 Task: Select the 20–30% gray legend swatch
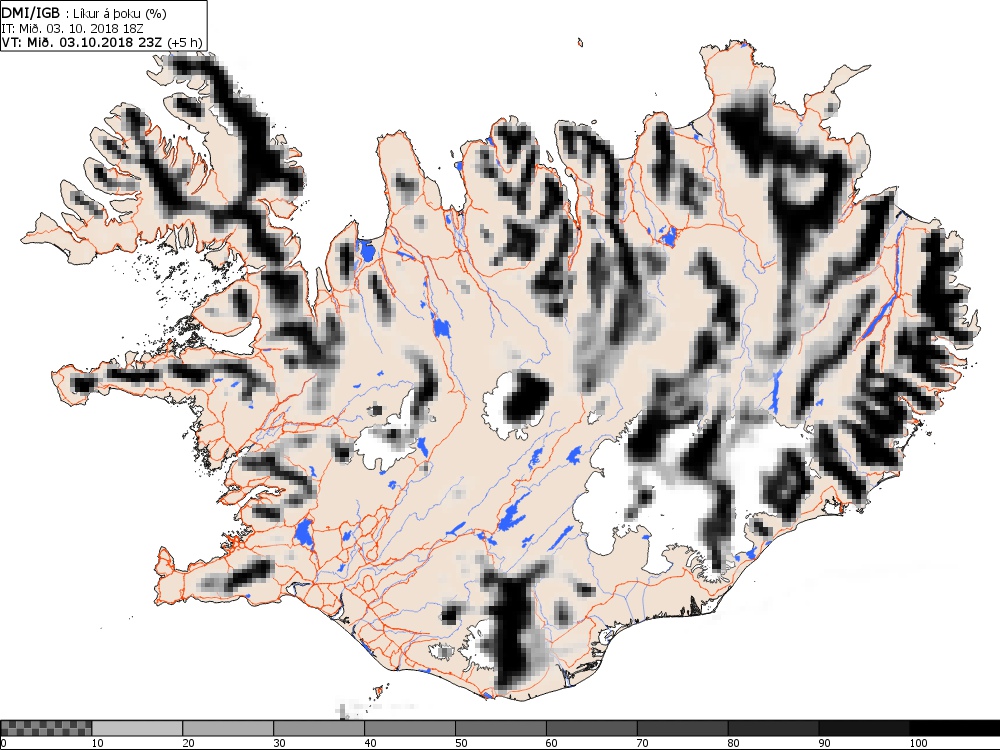pyautogui.click(x=228, y=728)
